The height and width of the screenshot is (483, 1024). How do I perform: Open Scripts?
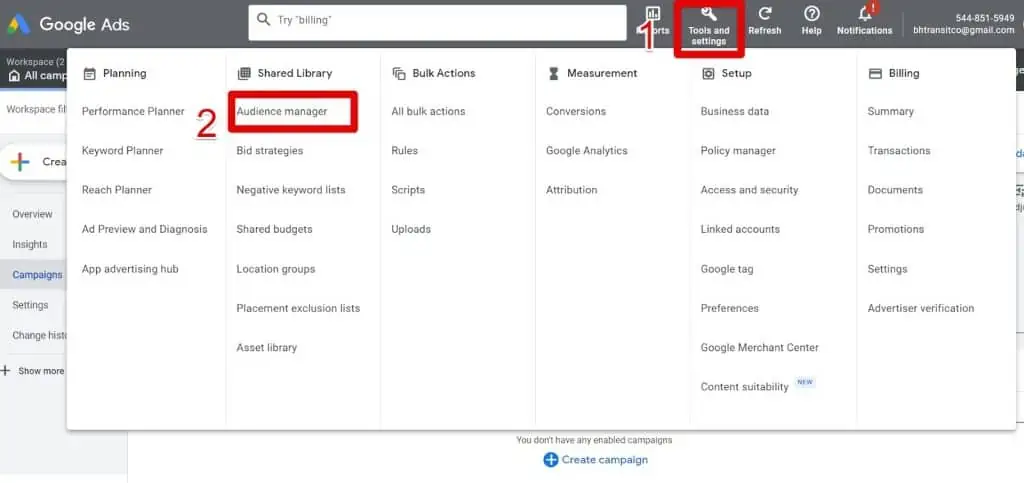pyautogui.click(x=408, y=190)
